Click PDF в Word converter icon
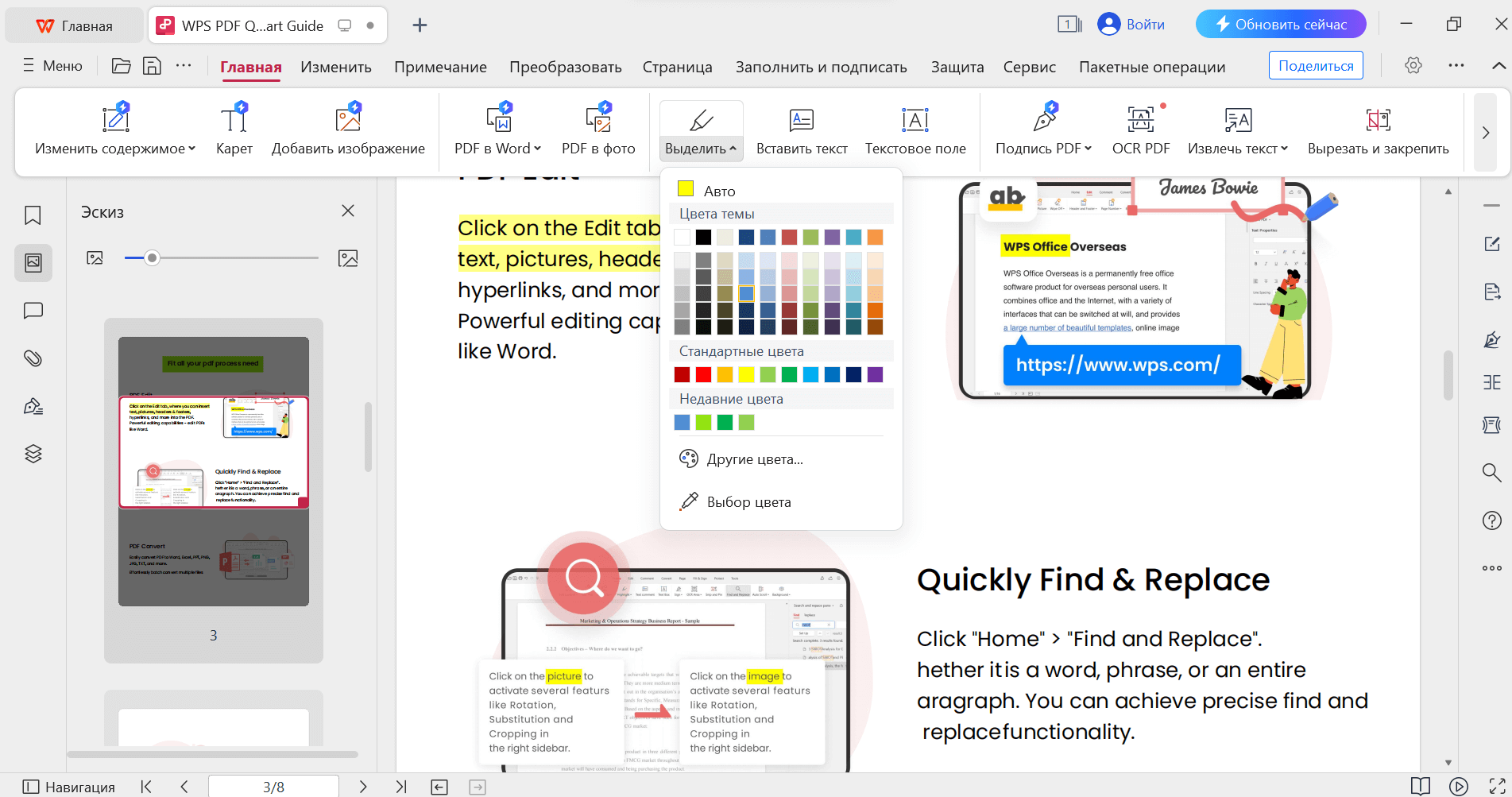The image size is (1512, 797). click(x=499, y=119)
